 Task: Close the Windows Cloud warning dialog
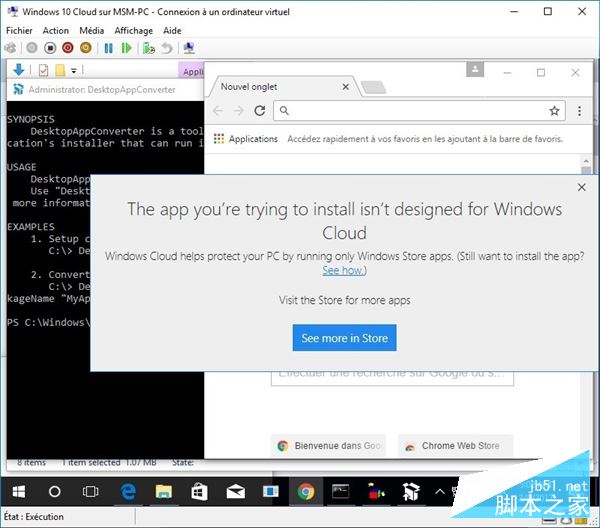click(x=582, y=187)
